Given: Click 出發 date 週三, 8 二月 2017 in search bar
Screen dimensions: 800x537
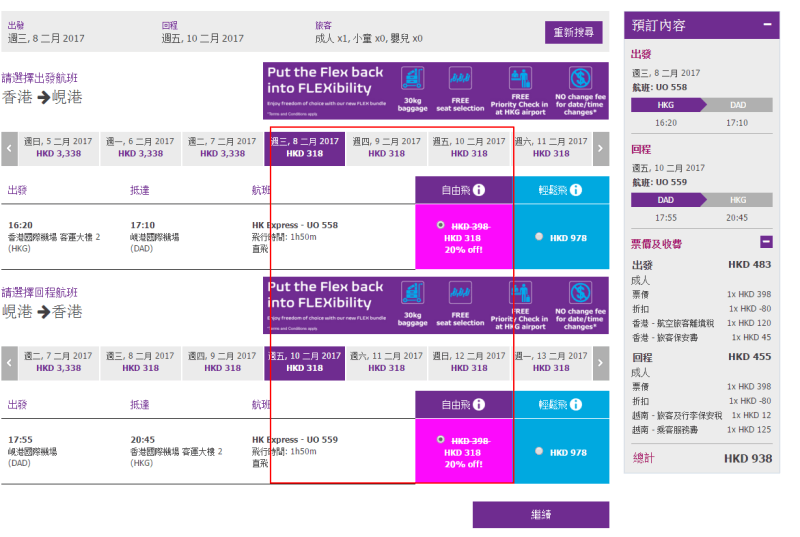Looking at the screenshot, I should click(46, 38).
